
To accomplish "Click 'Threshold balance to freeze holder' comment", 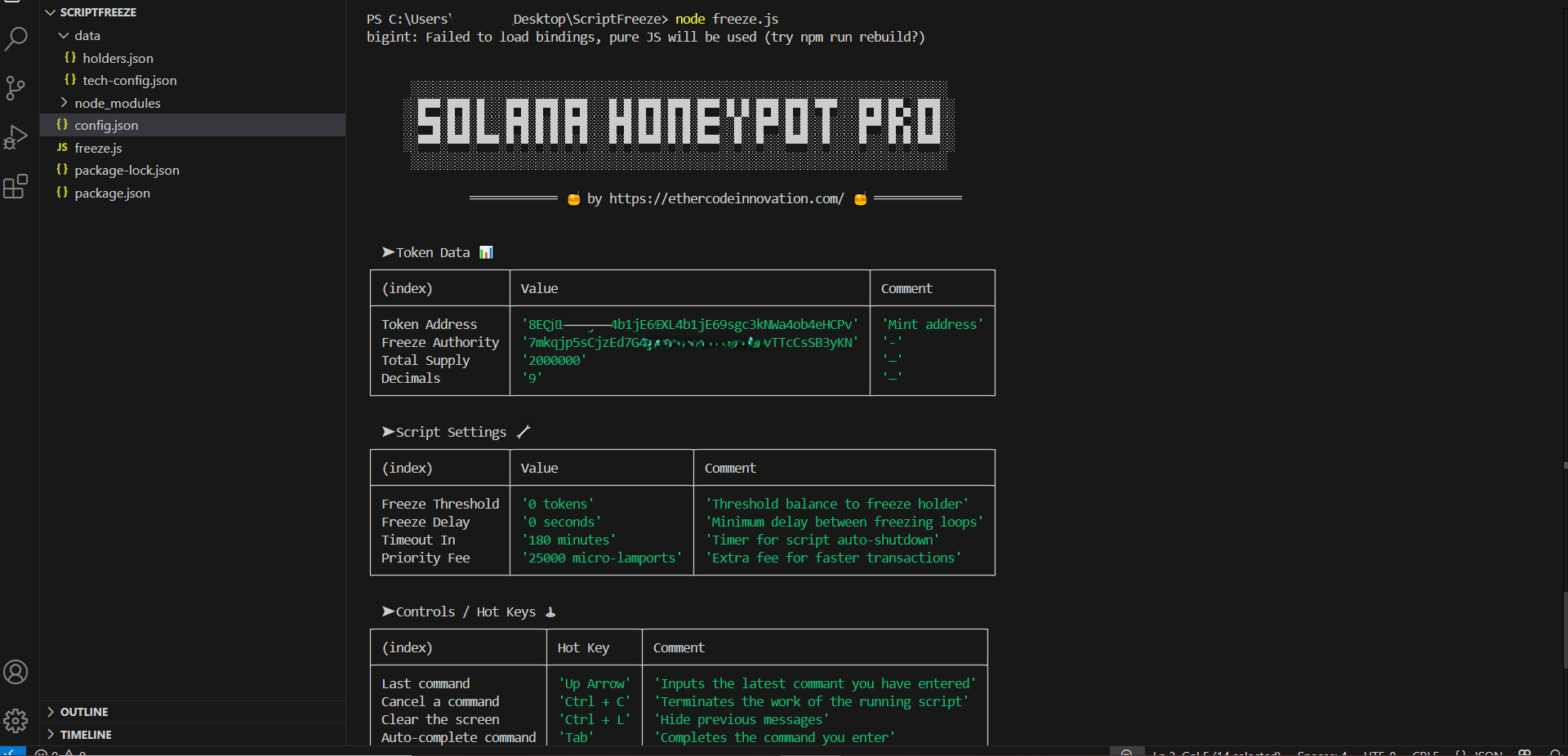I will point(837,504).
